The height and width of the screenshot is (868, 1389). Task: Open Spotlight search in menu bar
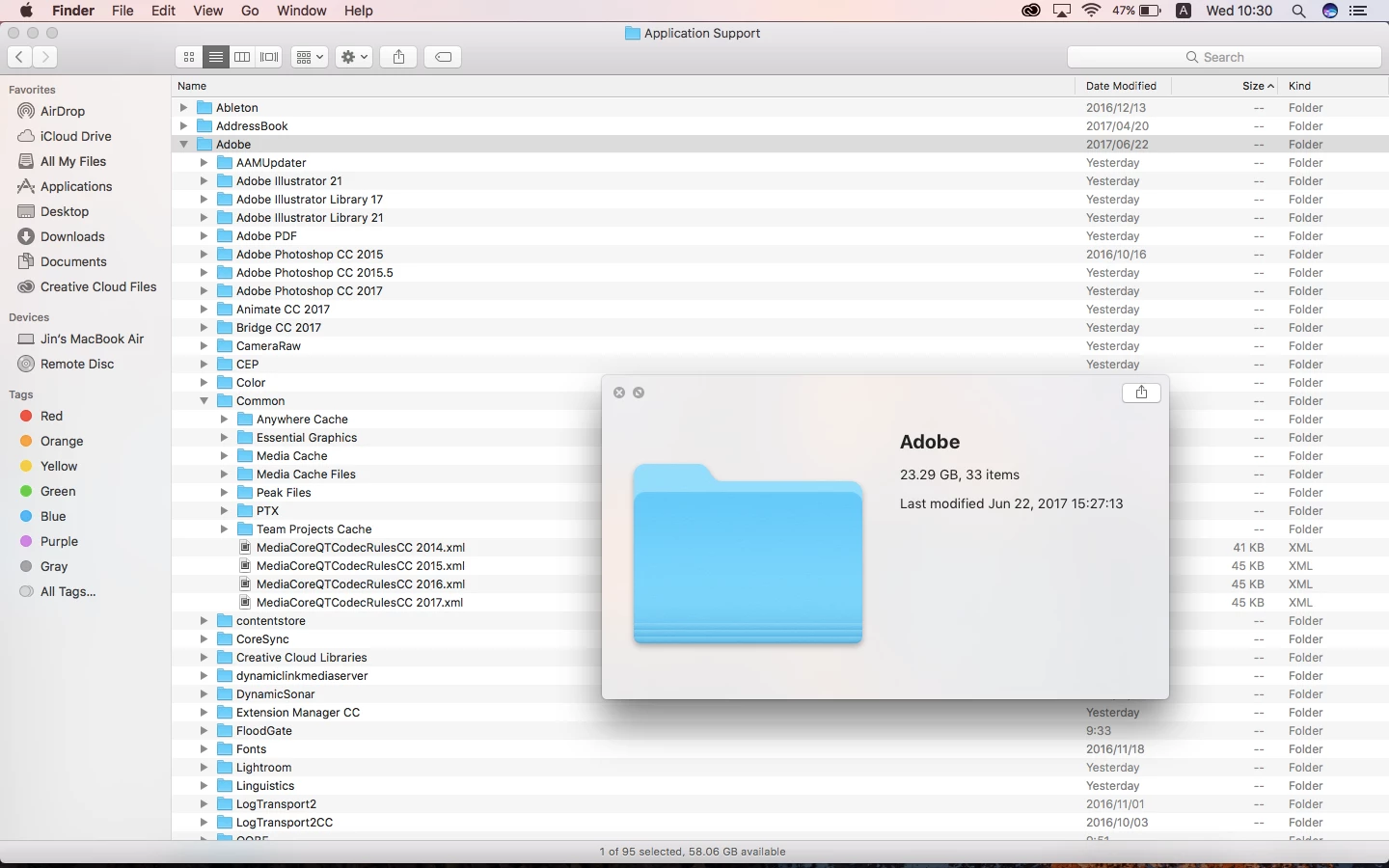1298,11
